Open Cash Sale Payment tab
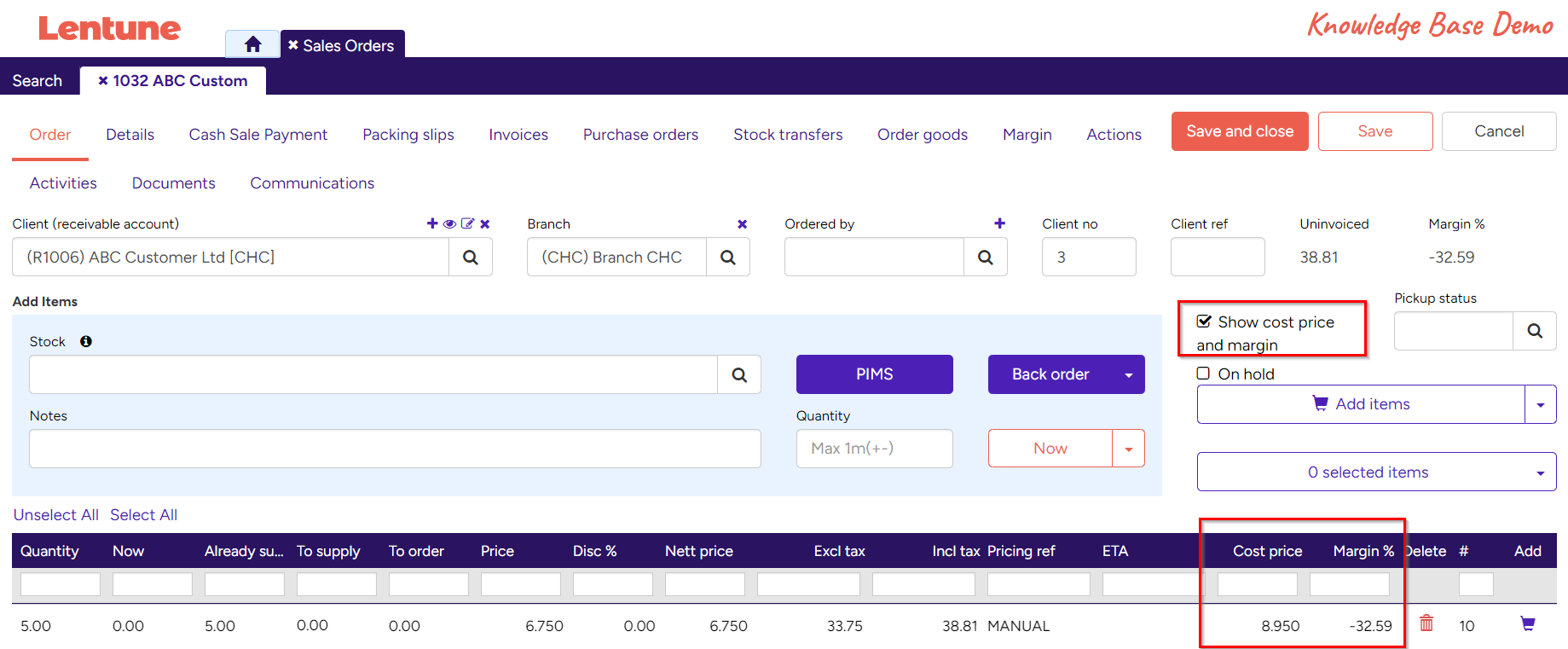The width and height of the screenshot is (1568, 649). coord(258,135)
